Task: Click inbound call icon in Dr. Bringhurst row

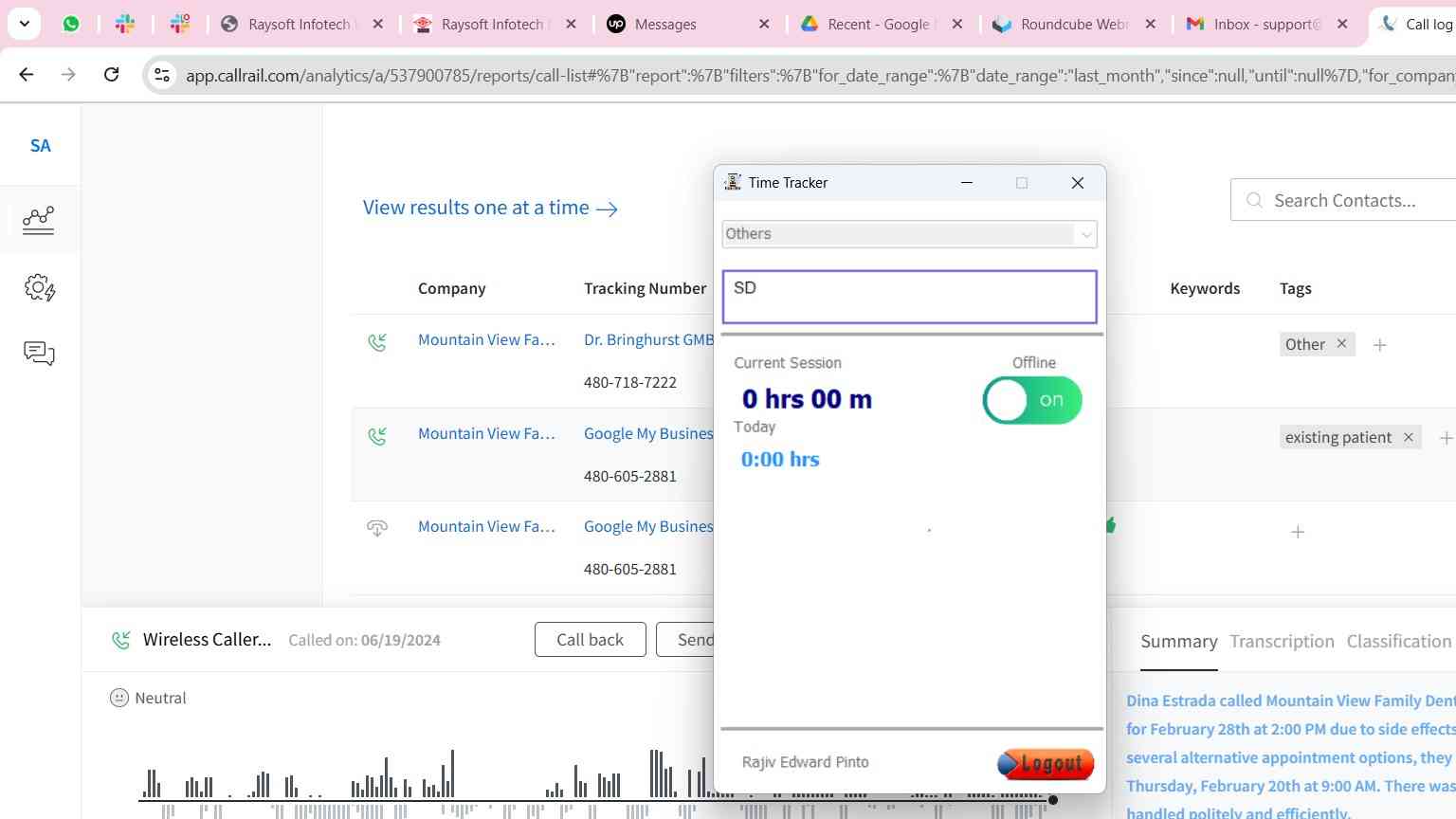Action: tap(377, 341)
